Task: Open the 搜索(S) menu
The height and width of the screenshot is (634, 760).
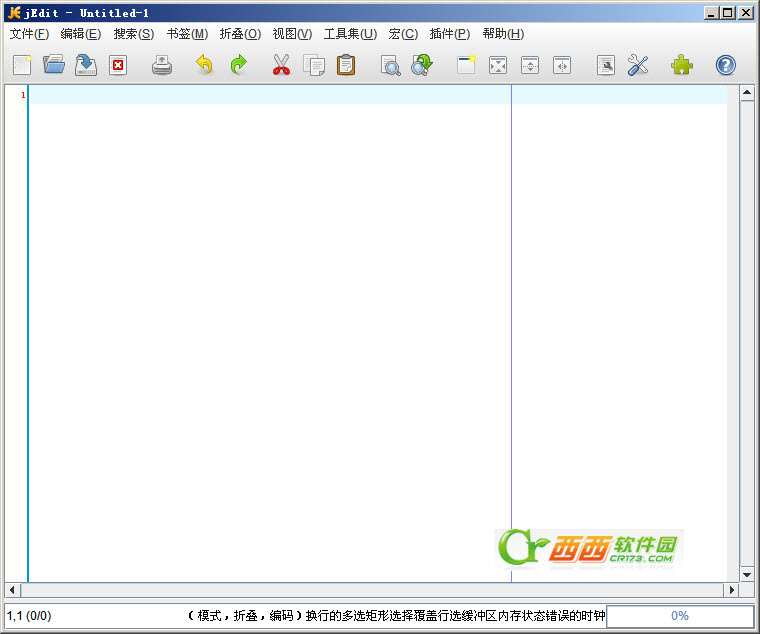Action: pyautogui.click(x=134, y=34)
